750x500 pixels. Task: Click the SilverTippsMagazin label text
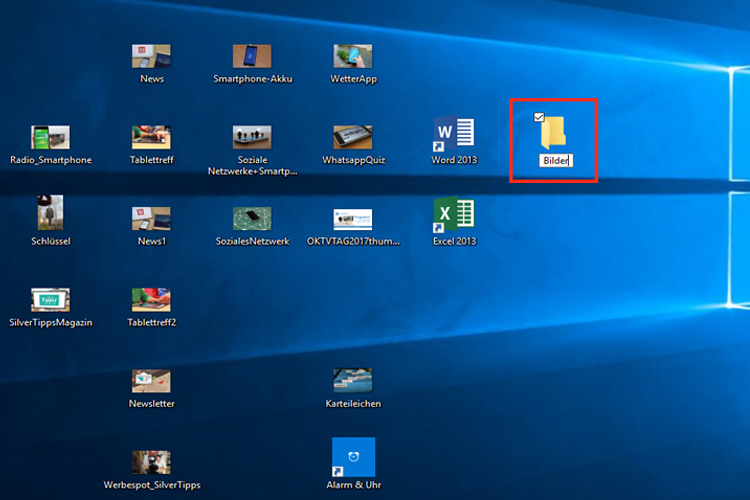tap(51, 322)
